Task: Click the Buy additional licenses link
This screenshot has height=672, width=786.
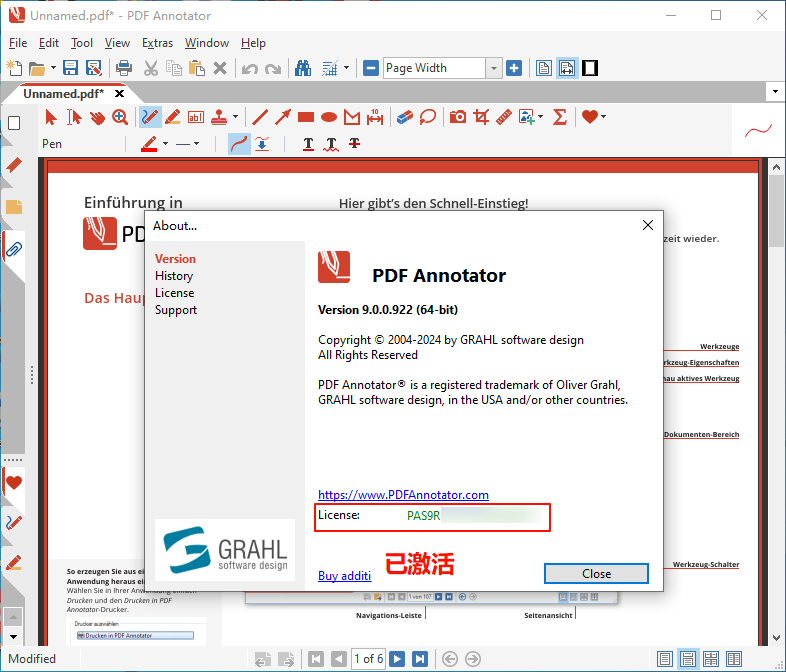Action: [x=344, y=576]
